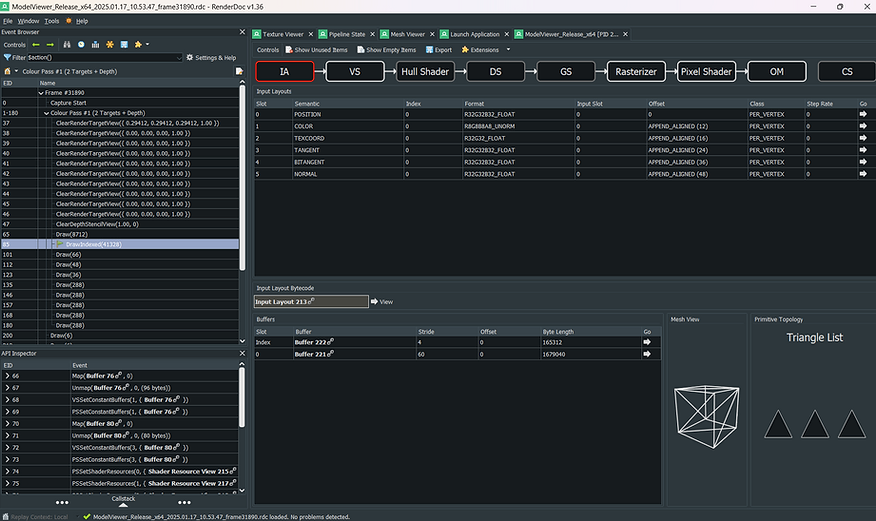Expand API Inspector row 66 Map

(7, 376)
